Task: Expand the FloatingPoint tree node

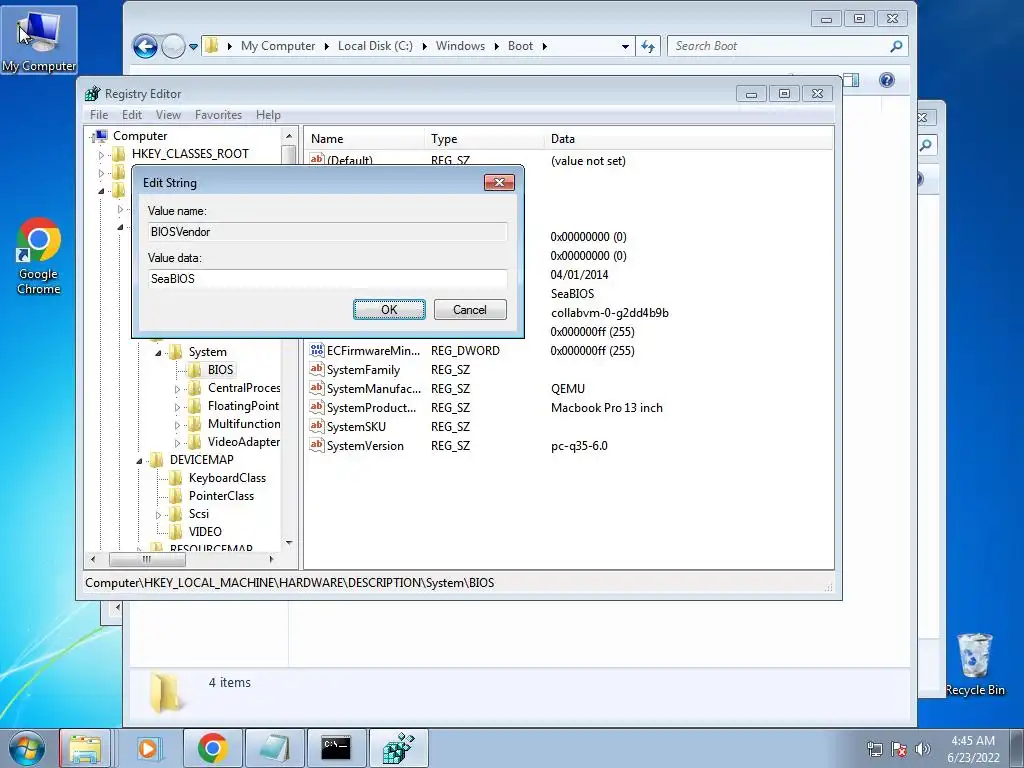Action: click(x=177, y=408)
